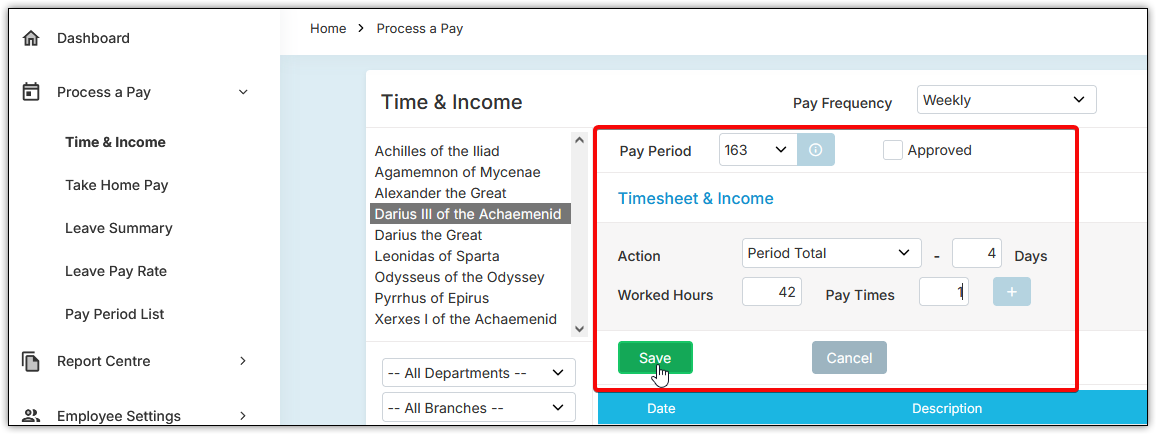
Task: Click the Process a Pay calendar icon
Action: 31,92
